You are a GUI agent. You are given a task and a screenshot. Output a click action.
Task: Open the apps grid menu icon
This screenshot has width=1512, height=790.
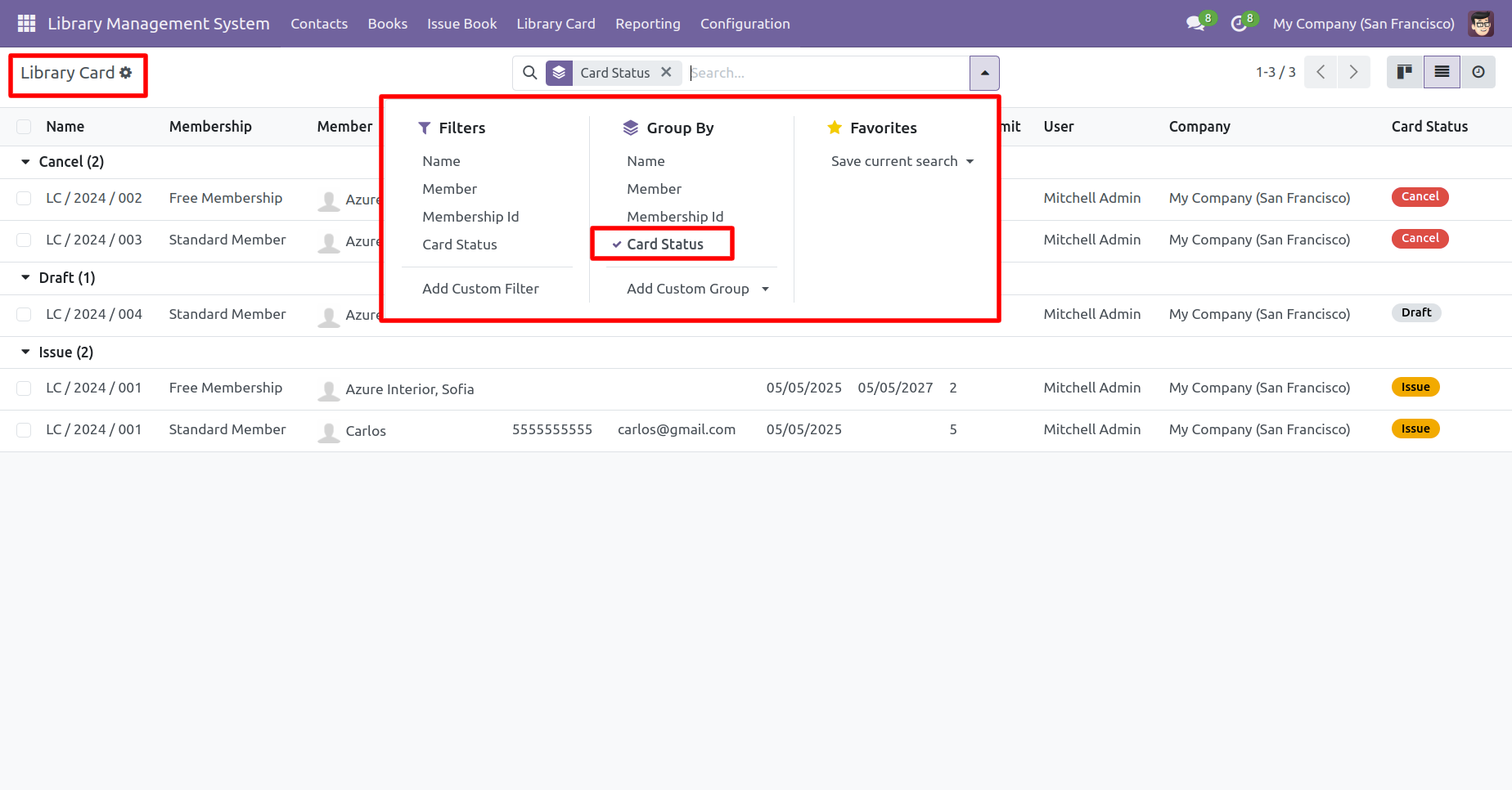[26, 24]
